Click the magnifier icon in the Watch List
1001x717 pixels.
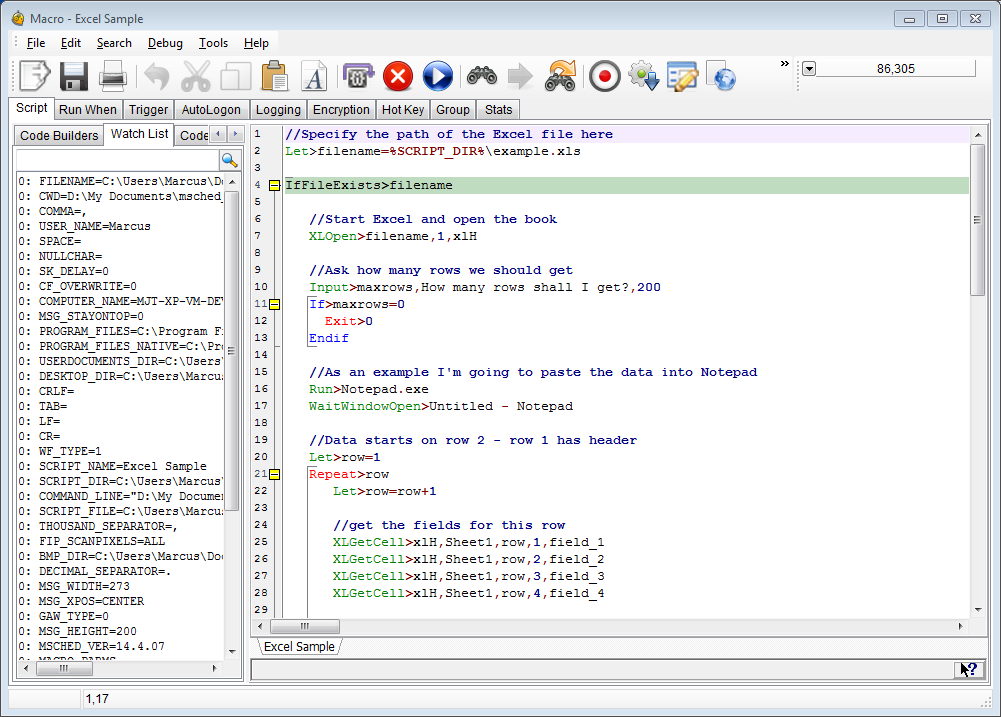click(229, 160)
